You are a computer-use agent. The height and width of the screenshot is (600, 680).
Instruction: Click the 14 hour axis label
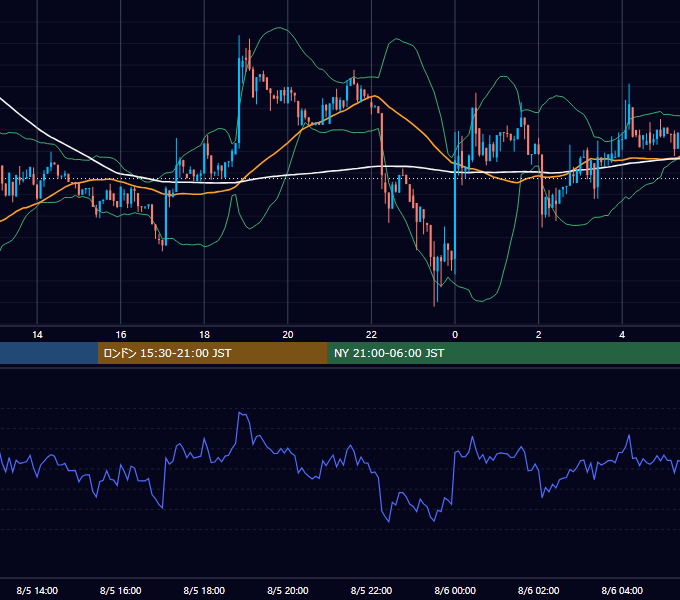click(37, 335)
